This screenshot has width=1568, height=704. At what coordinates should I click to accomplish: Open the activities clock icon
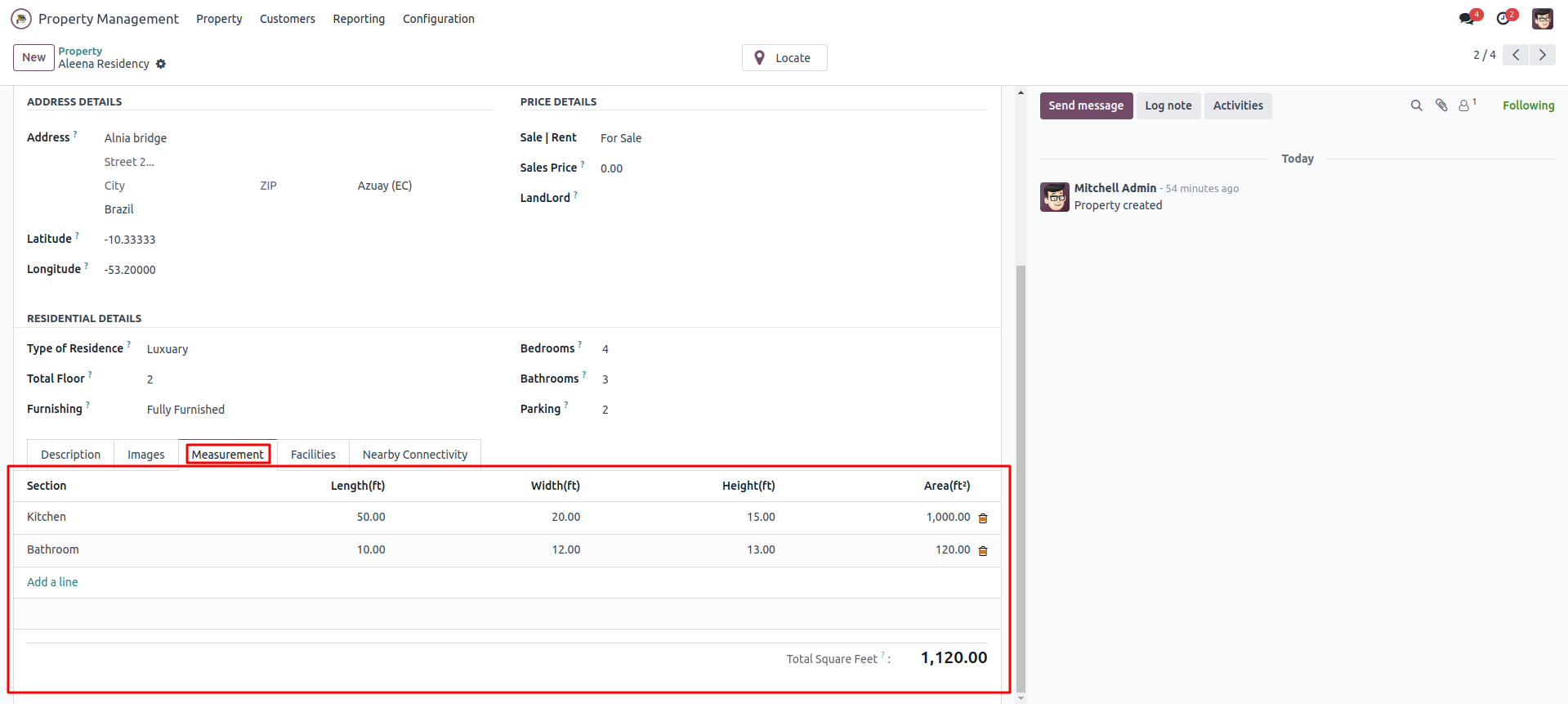coord(1503,18)
